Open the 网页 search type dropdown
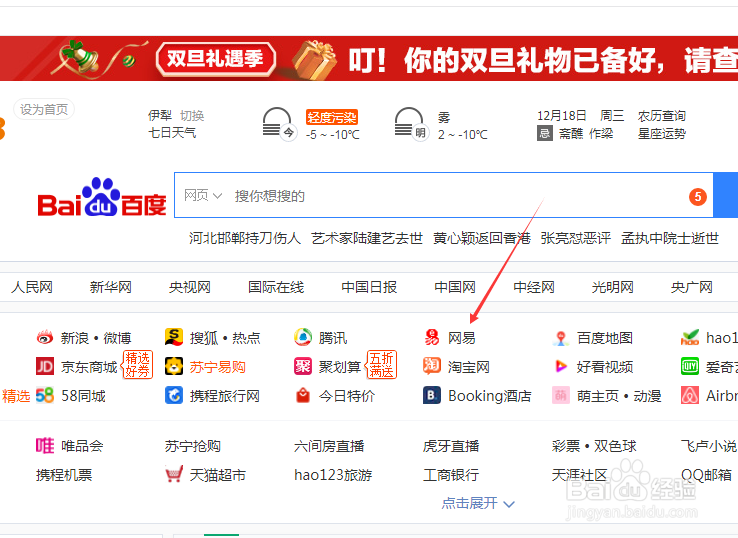The width and height of the screenshot is (738, 538). pyautogui.click(x=202, y=195)
